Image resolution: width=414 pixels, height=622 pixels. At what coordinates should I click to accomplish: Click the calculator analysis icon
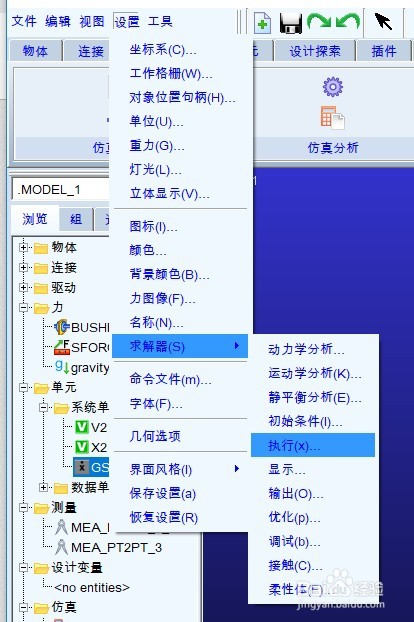pos(332,117)
